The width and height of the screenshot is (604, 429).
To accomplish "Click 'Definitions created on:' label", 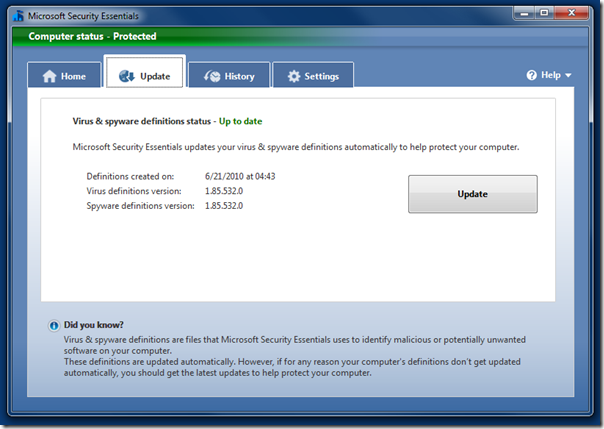I will click(130, 176).
